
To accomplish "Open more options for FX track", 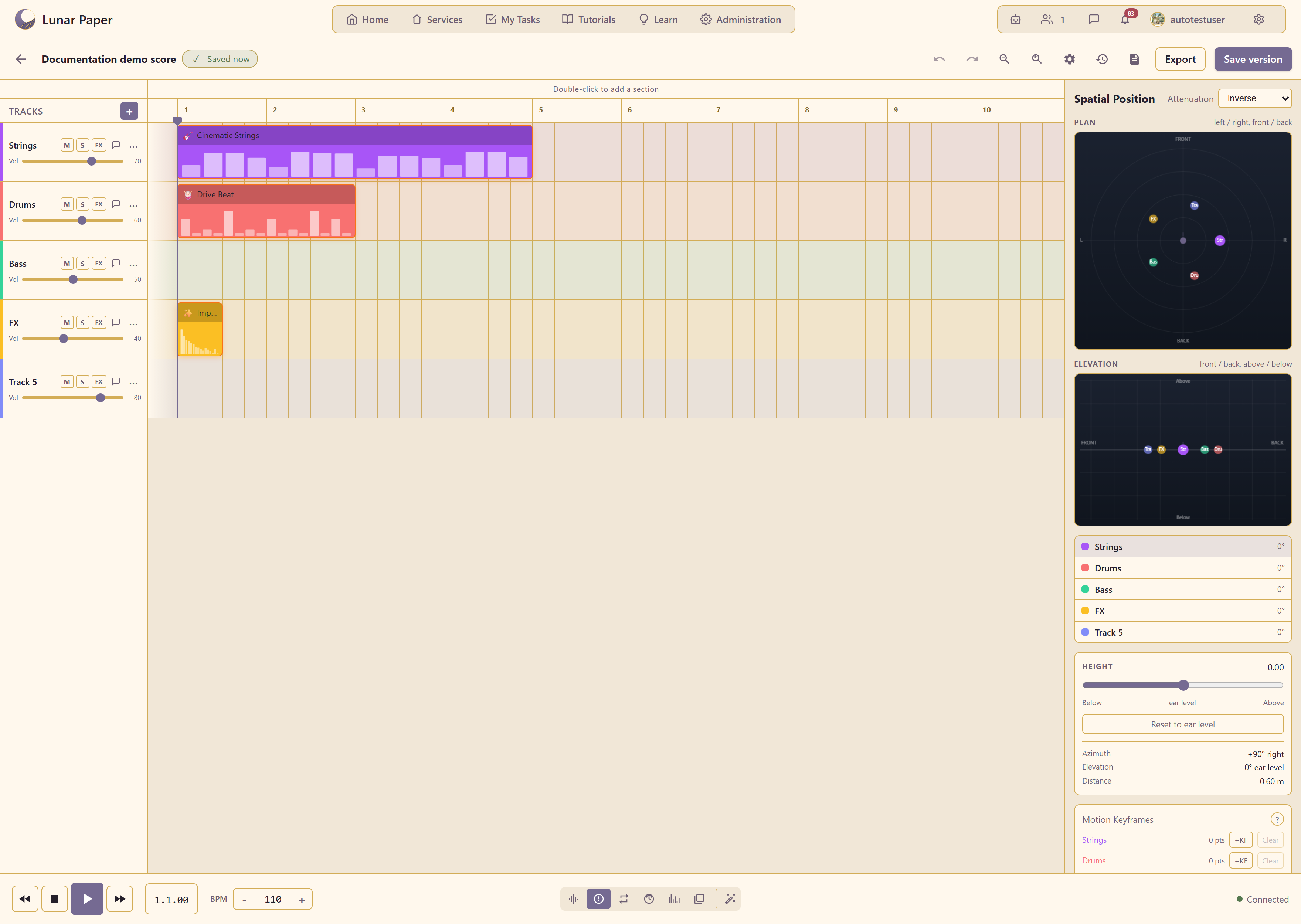I will point(134,323).
